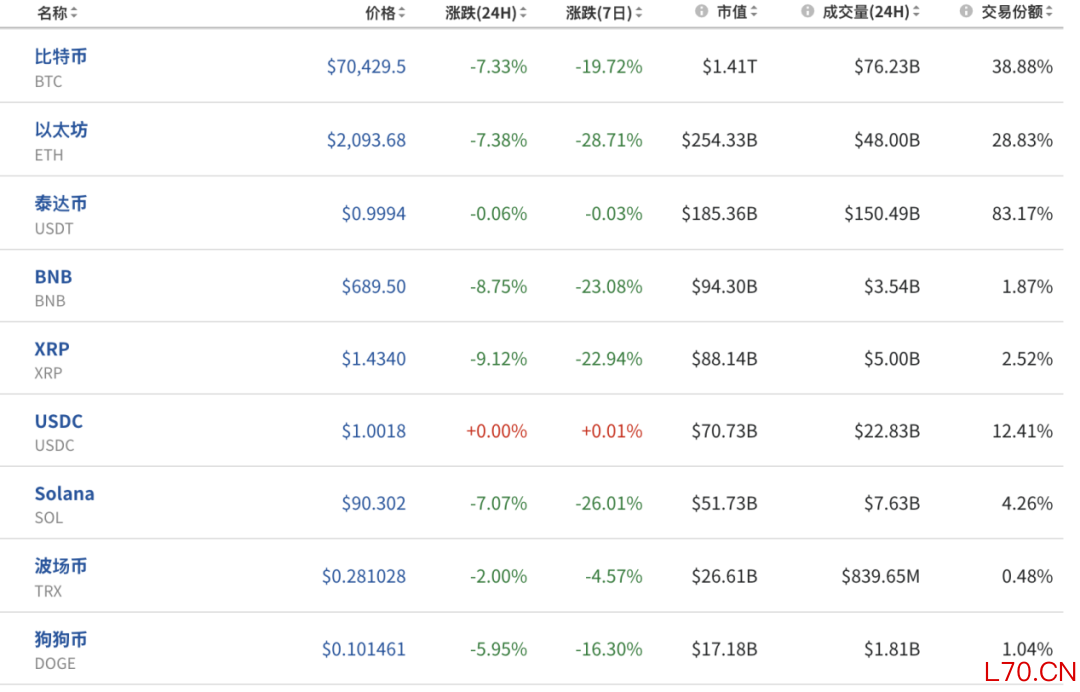Select the BTC ticker text
This screenshot has width=1080, height=692.
coord(48,82)
